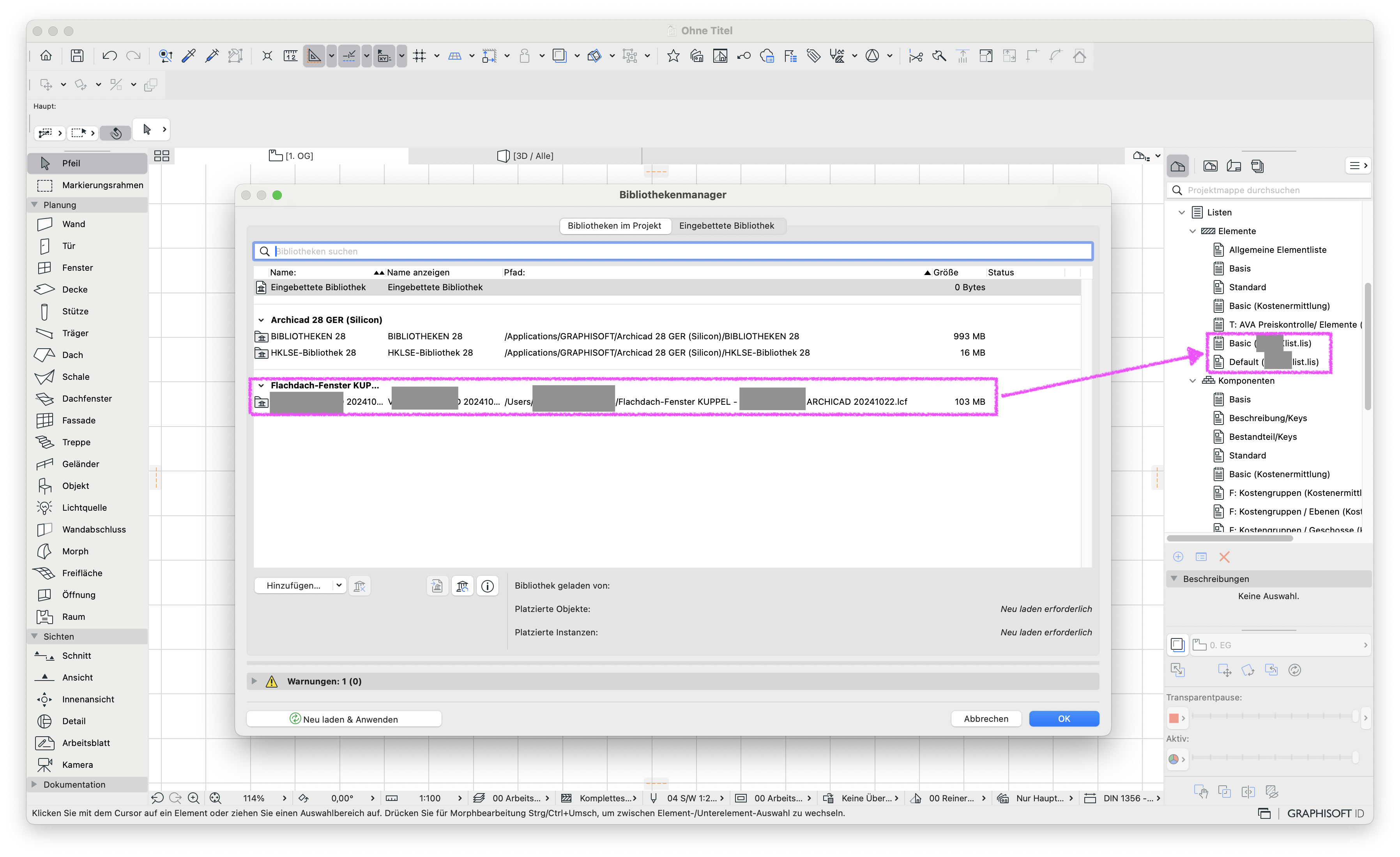Select the Kamera tool
Screen dimensions: 1400x857
tap(87, 765)
